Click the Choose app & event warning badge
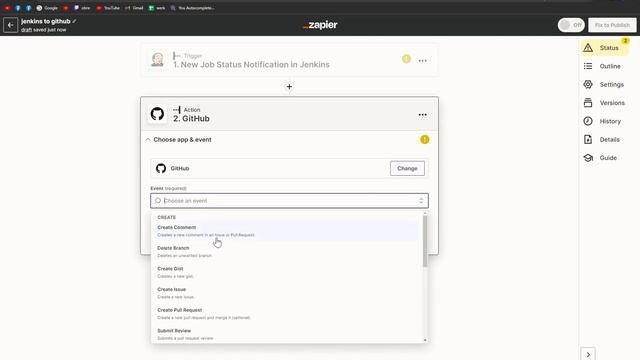Screen dimensions: 640x360 424,140
